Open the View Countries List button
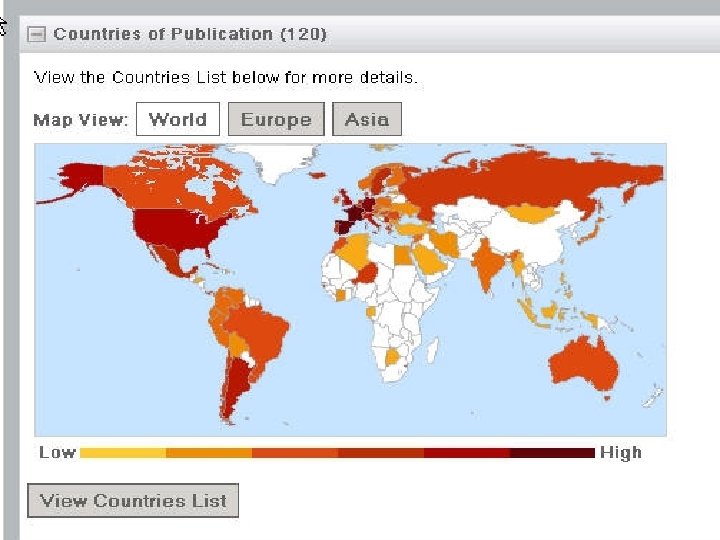Image resolution: width=720 pixels, height=540 pixels. tap(133, 501)
